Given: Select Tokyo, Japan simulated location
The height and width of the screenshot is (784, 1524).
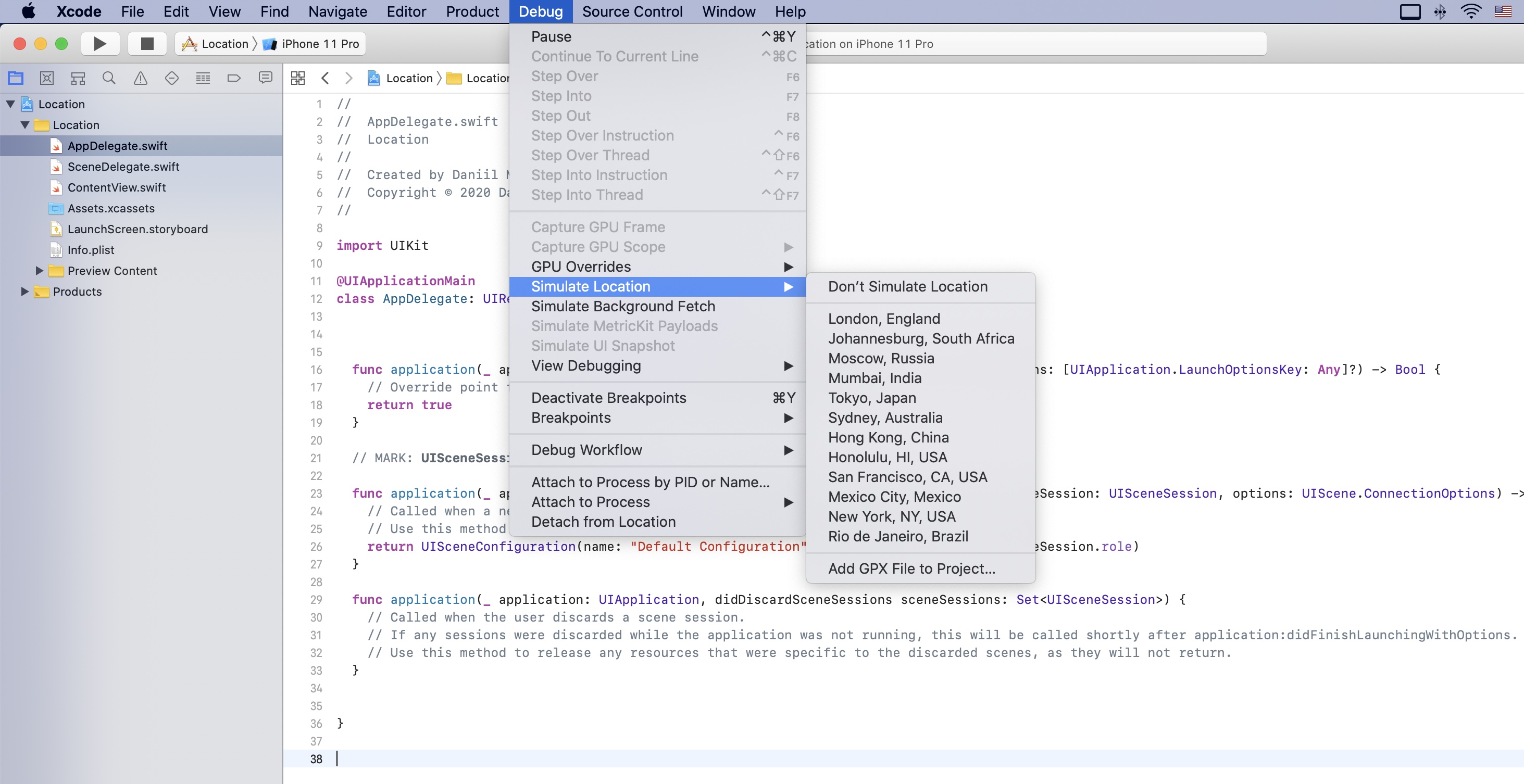Looking at the screenshot, I should coord(872,397).
